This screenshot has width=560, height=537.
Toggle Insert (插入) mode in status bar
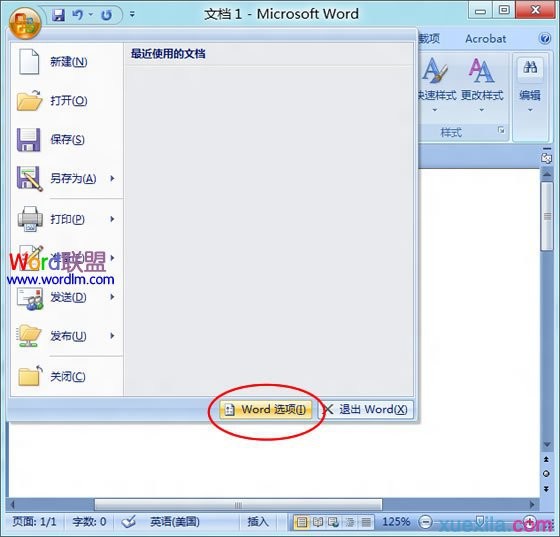click(x=258, y=522)
